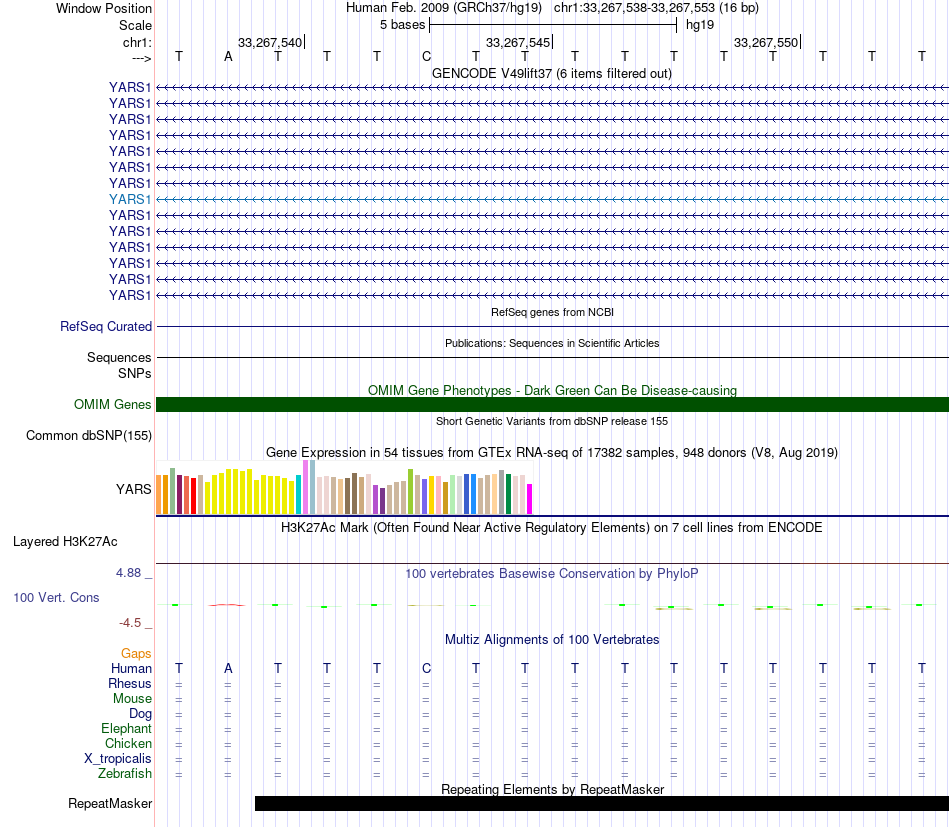Click the Rhesus species row label
The height and width of the screenshot is (827, 950).
[130, 683]
